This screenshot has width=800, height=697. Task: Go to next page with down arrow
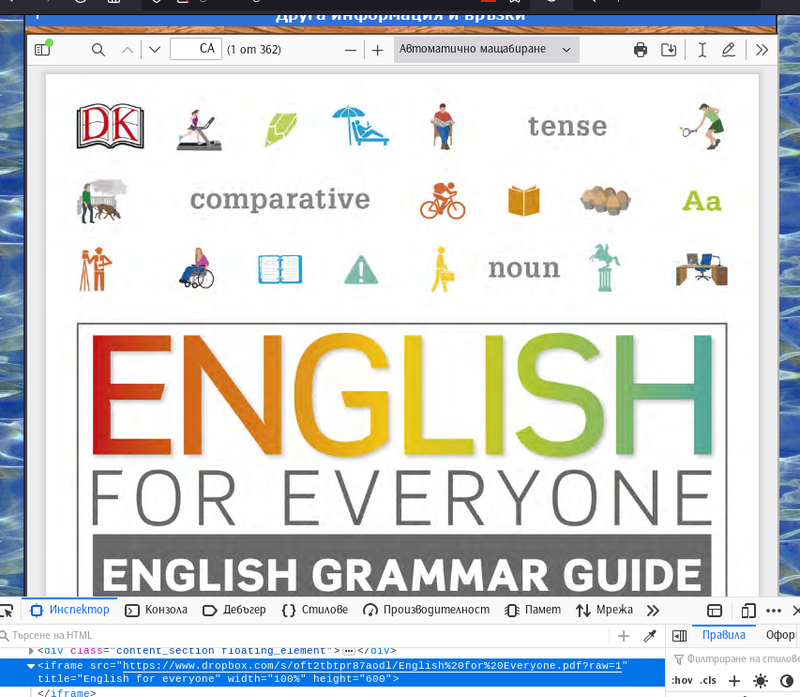click(x=154, y=49)
